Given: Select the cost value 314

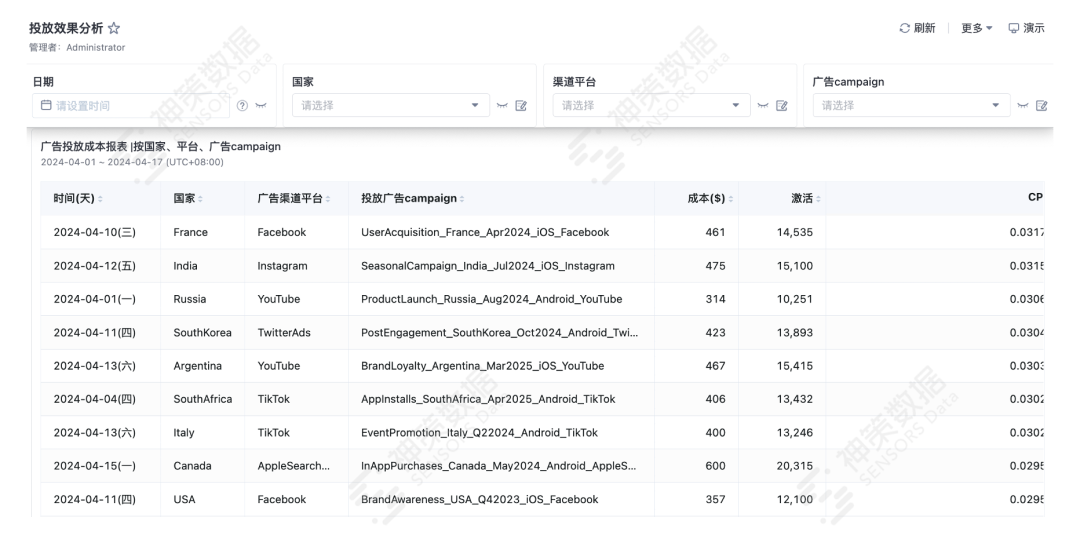Looking at the screenshot, I should 716,299.
